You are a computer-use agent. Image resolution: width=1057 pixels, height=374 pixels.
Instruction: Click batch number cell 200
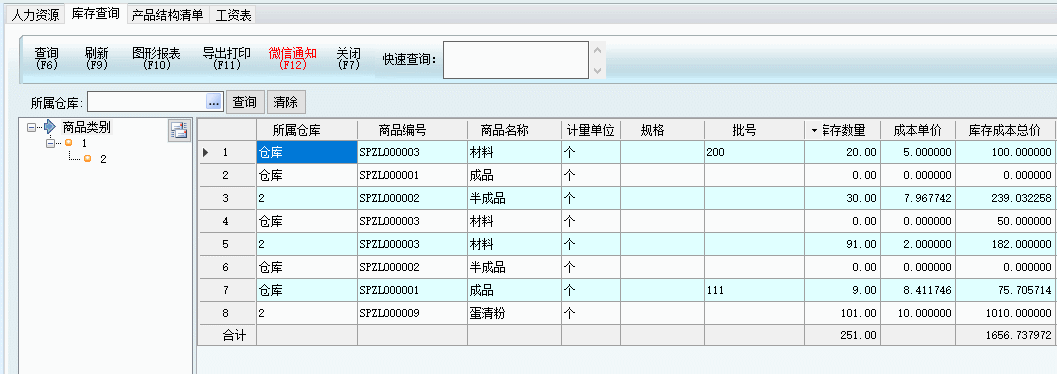click(754, 152)
